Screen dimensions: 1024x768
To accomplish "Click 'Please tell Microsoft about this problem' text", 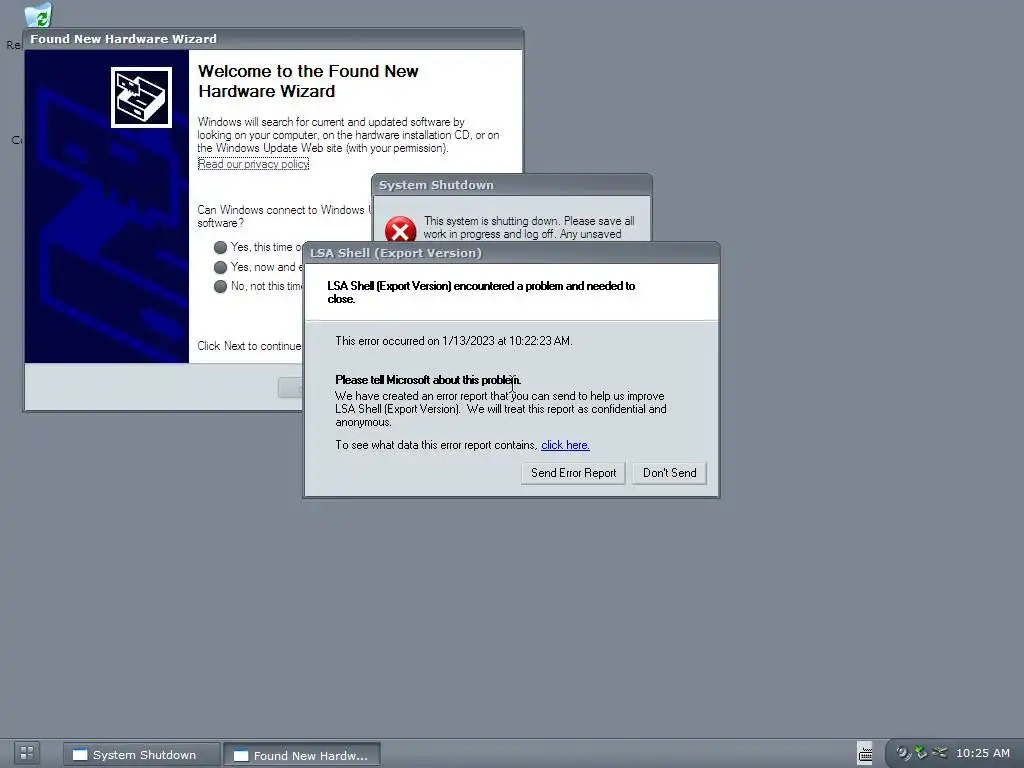I will [x=428, y=380].
